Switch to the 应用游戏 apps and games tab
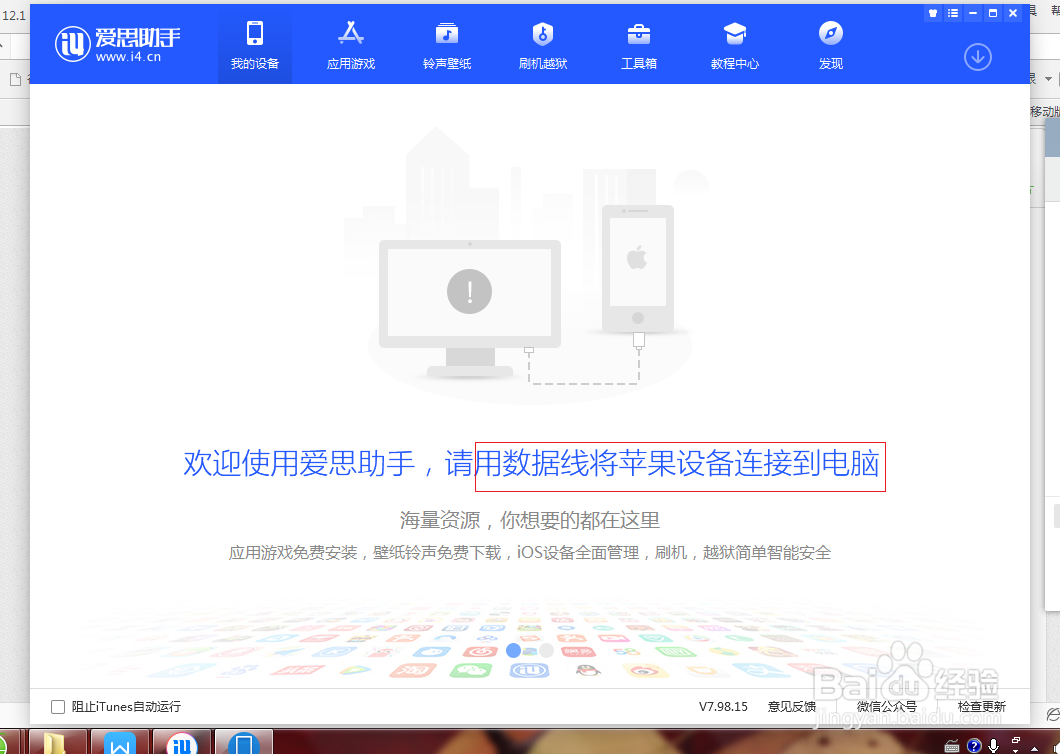Viewport: 1060px width, 754px height. coord(351,45)
